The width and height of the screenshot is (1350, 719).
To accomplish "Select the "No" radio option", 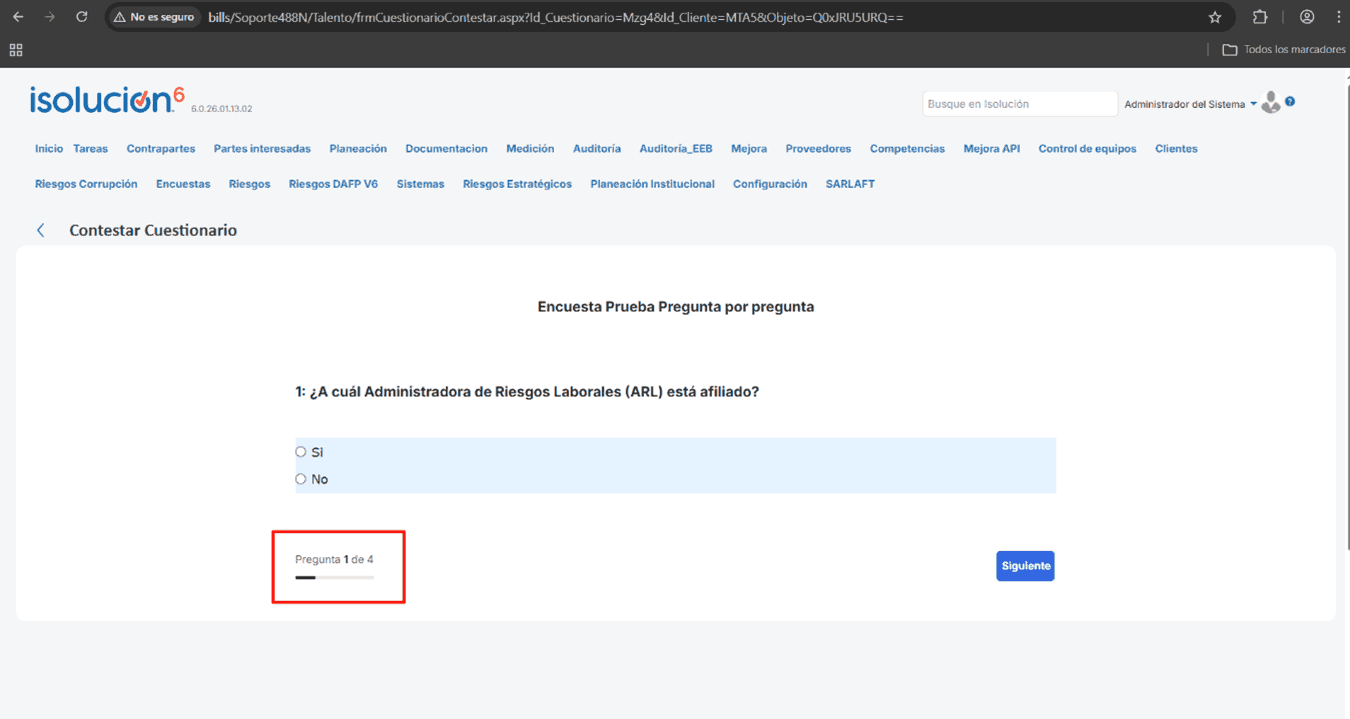I will pos(301,479).
